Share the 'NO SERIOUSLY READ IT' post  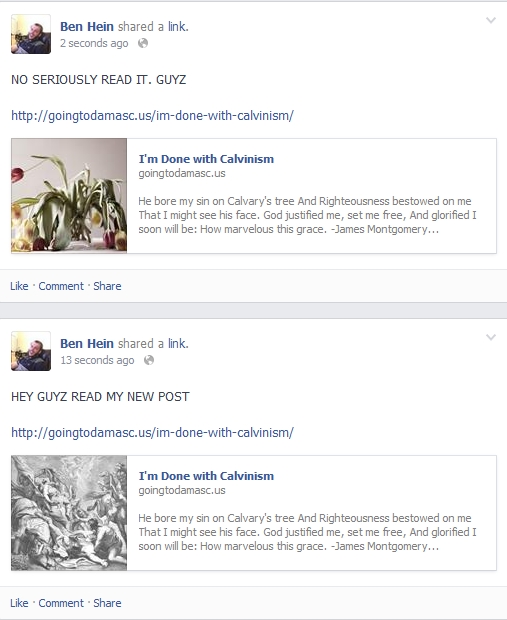point(107,286)
